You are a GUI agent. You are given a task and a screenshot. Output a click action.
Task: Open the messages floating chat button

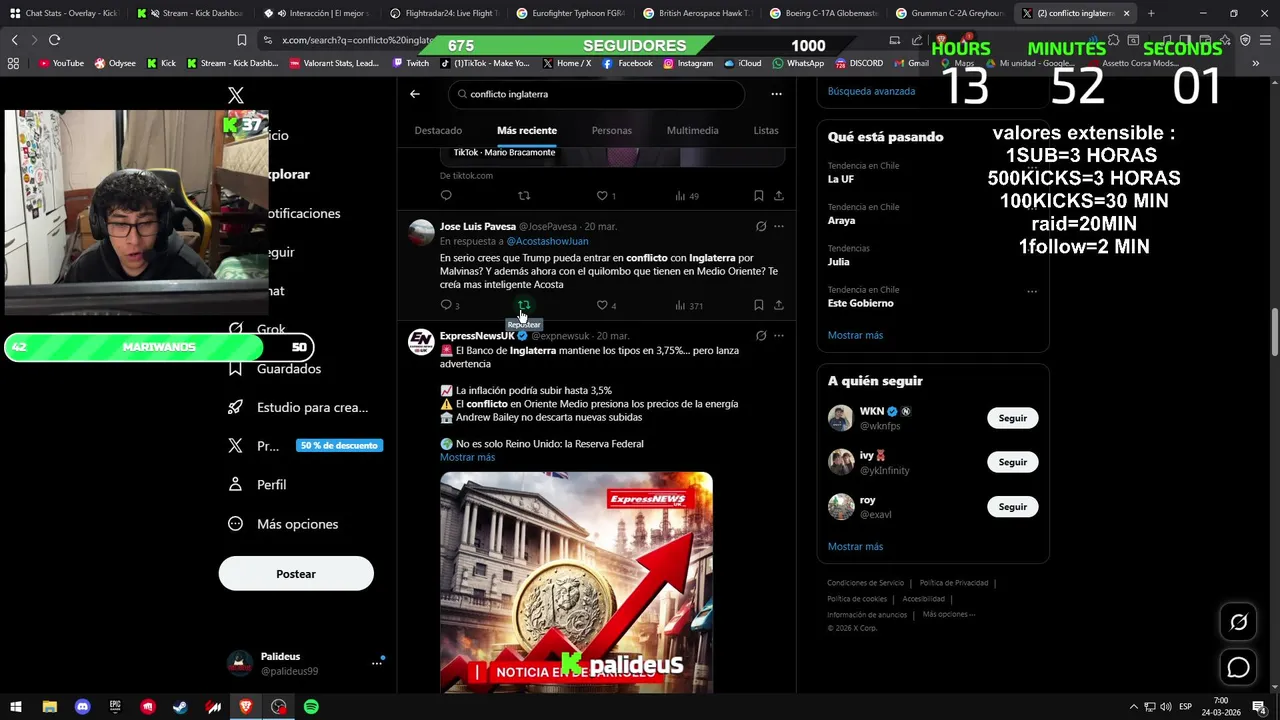pyautogui.click(x=1238, y=667)
